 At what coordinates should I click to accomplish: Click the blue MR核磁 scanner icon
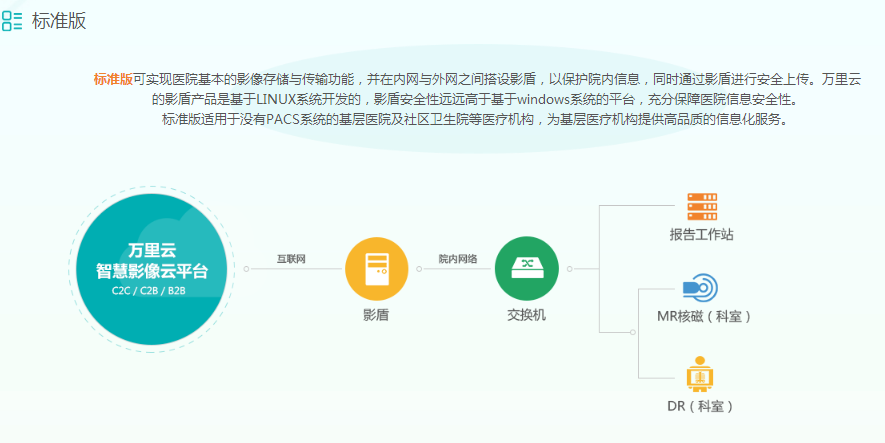(x=700, y=288)
